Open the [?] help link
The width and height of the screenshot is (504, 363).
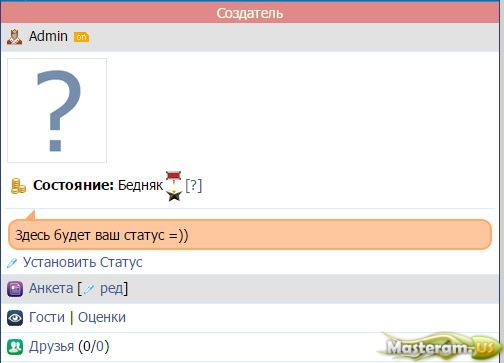pos(194,185)
